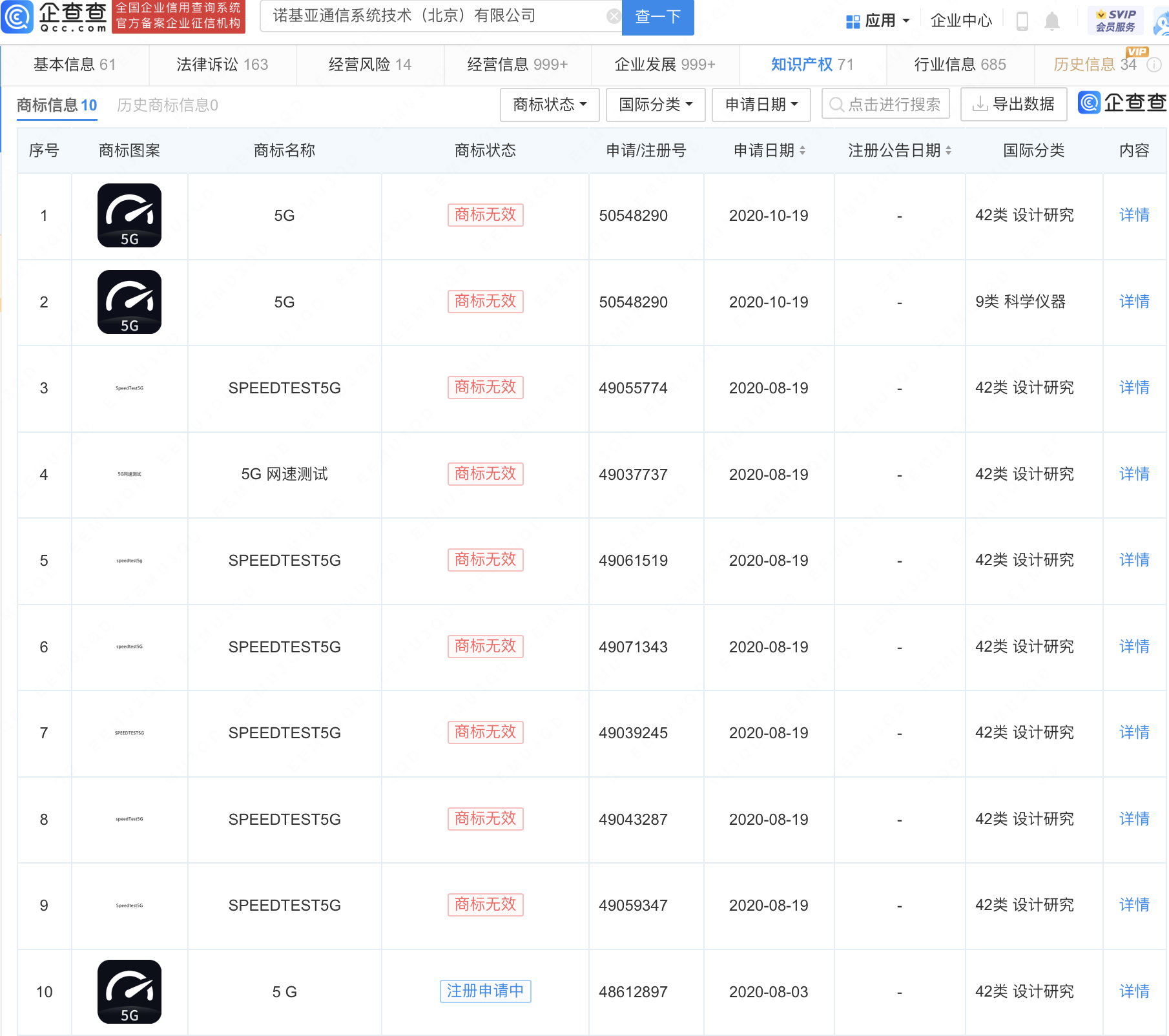Click the 商标无效 status tag in row 1
The image size is (1169, 1036).
point(486,215)
